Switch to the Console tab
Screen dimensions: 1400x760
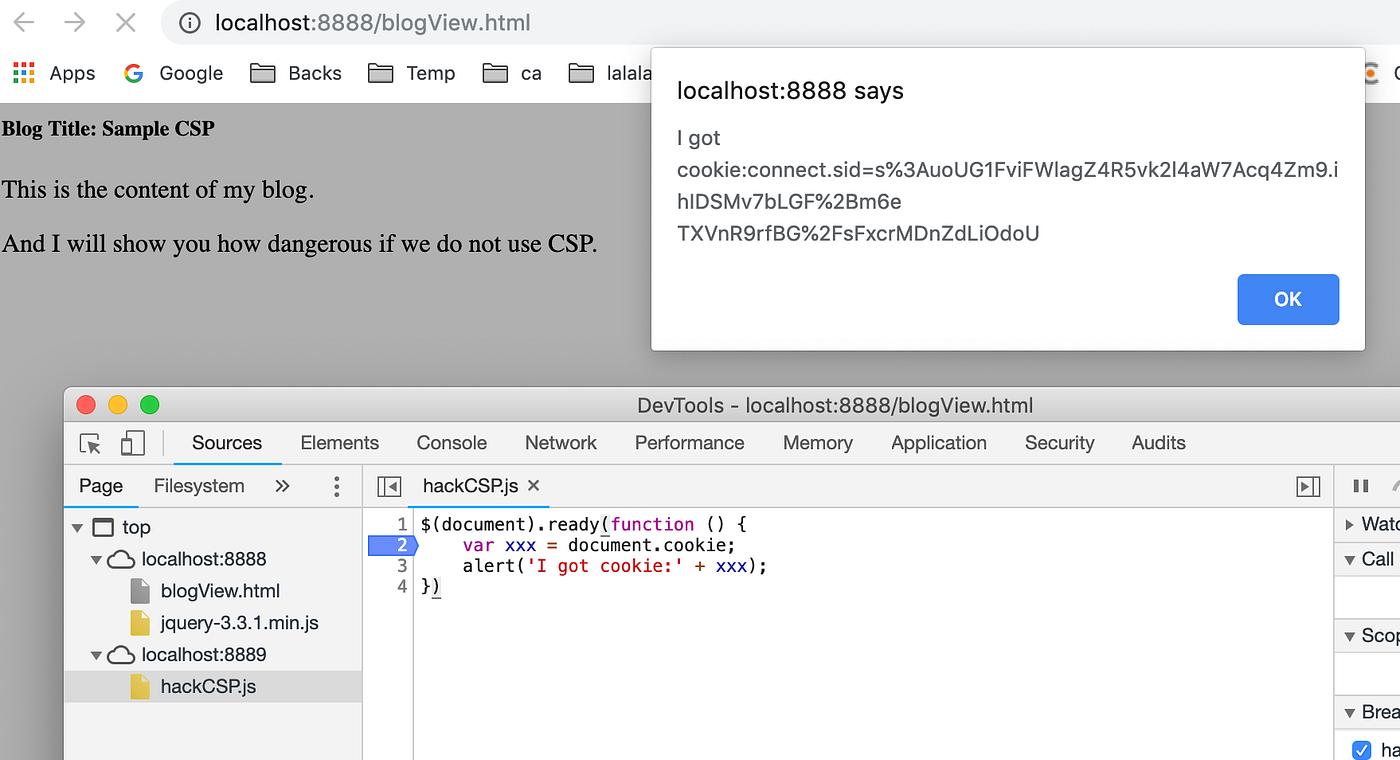[451, 442]
